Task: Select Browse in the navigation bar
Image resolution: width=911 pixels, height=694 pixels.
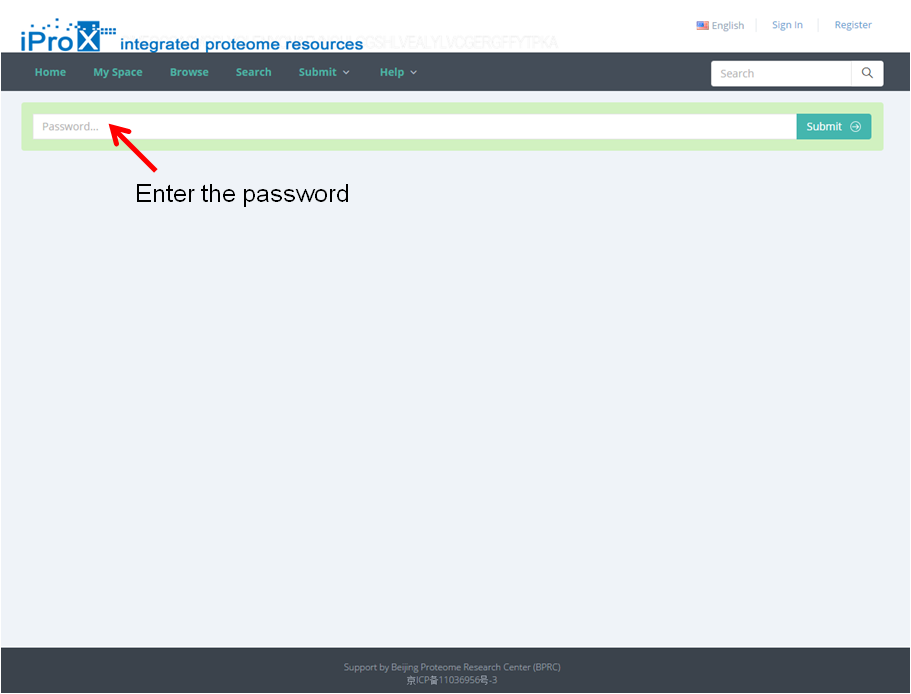Action: pyautogui.click(x=189, y=72)
